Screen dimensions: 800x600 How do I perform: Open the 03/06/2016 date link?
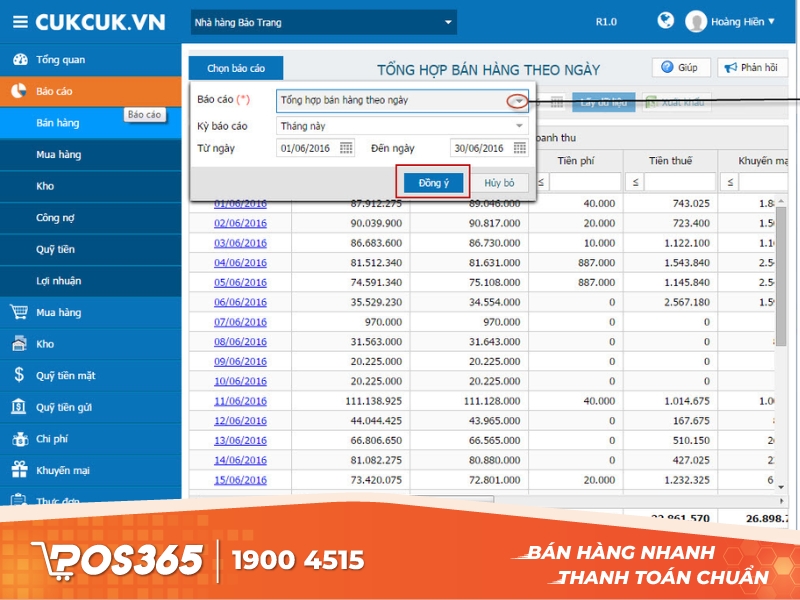pyautogui.click(x=240, y=243)
